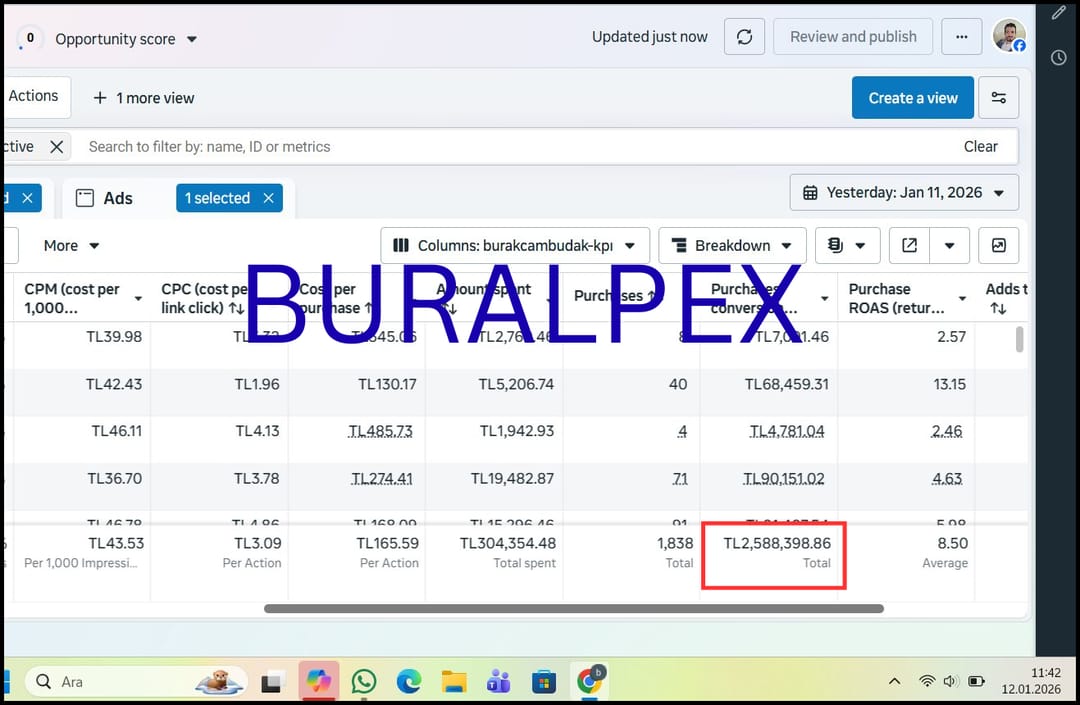This screenshot has width=1080, height=705.
Task: Click the TL90,151.02 conversion value link
Action: [784, 478]
